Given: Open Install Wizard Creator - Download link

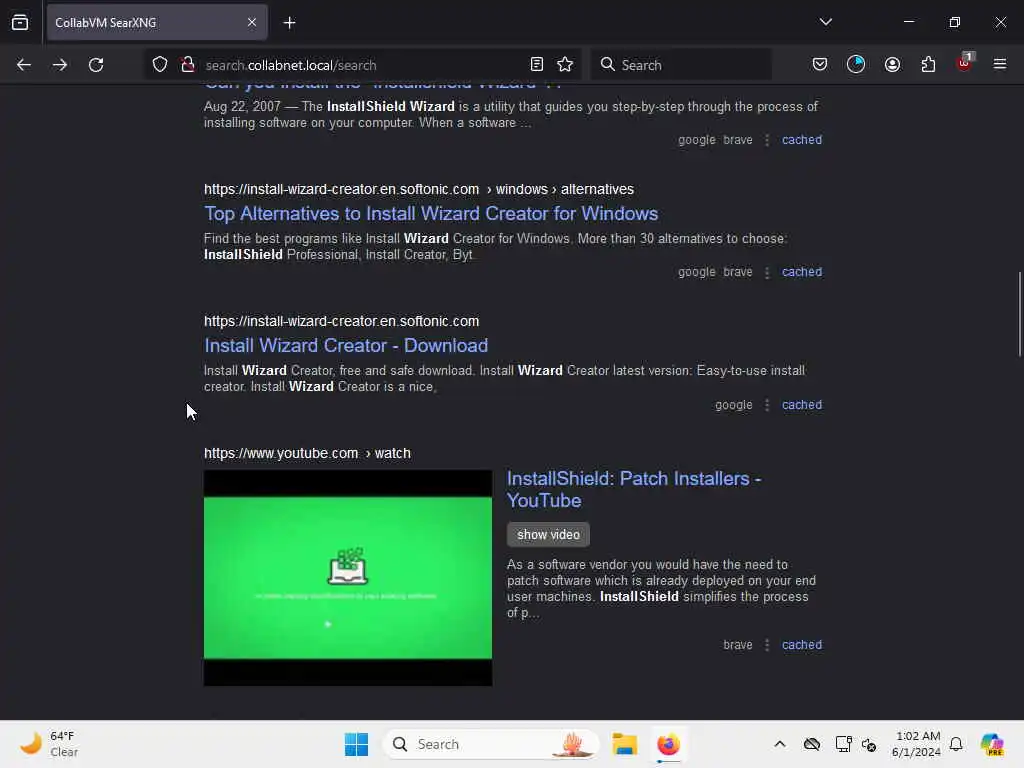Looking at the screenshot, I should click(x=346, y=345).
